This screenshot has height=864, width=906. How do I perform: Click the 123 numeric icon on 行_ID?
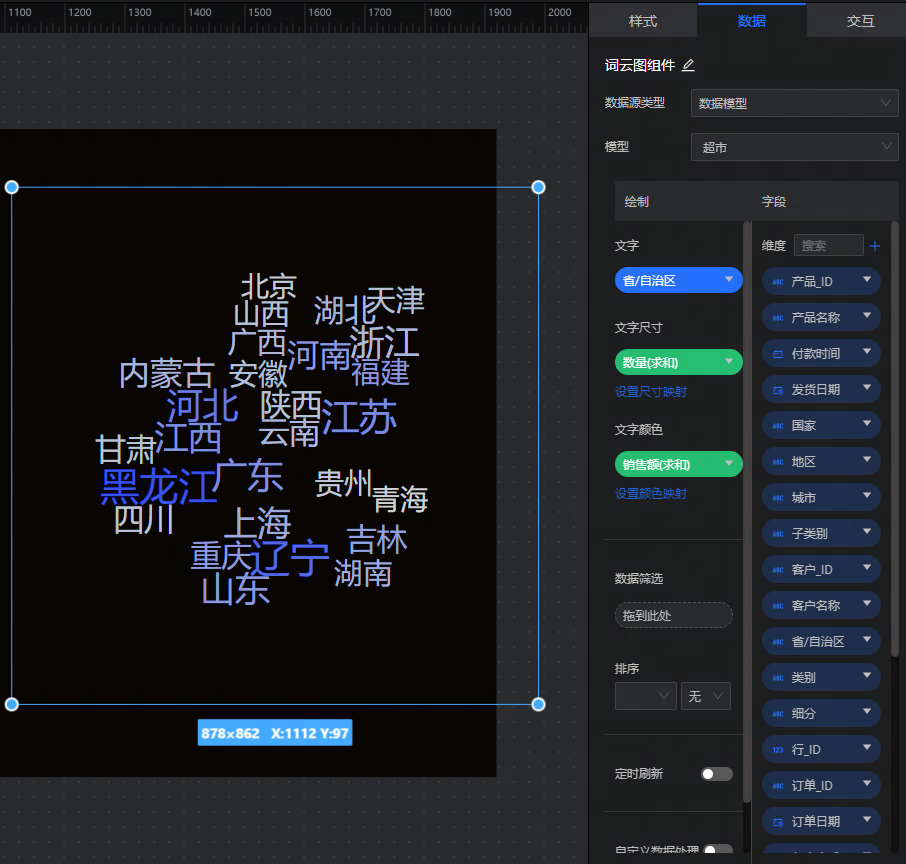coord(778,750)
